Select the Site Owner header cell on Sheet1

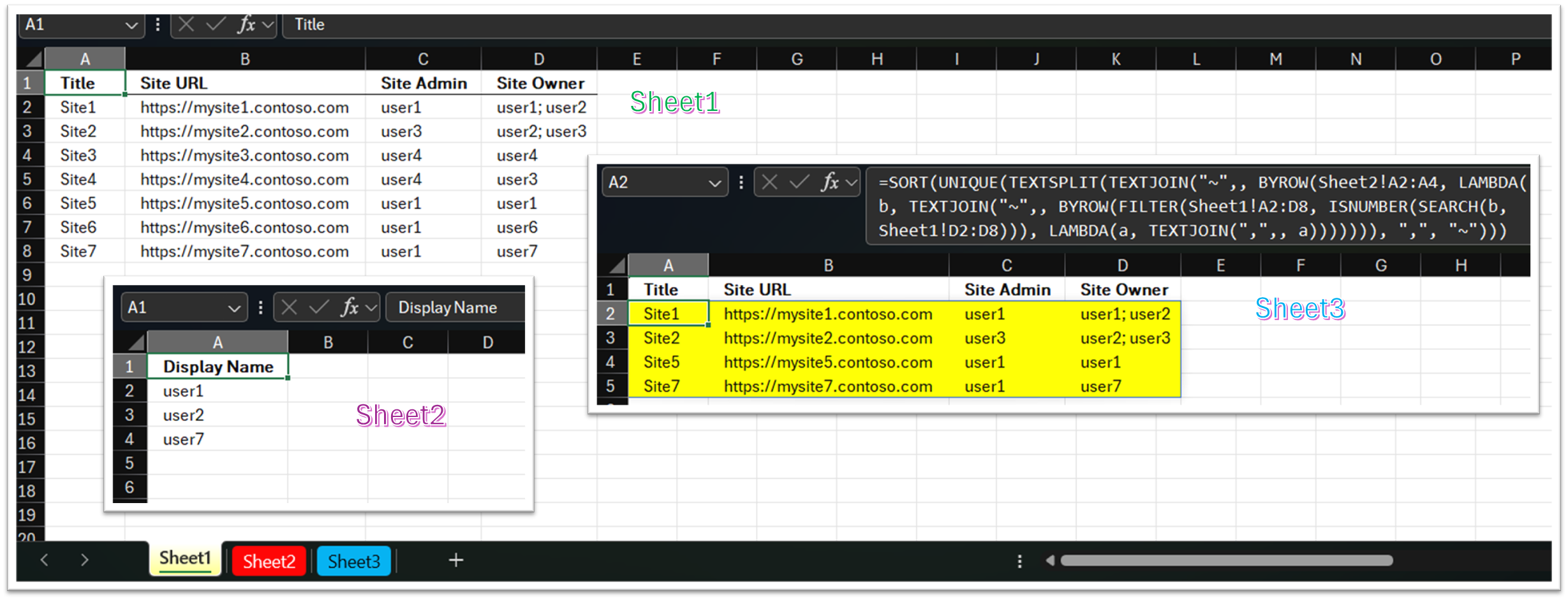(539, 84)
